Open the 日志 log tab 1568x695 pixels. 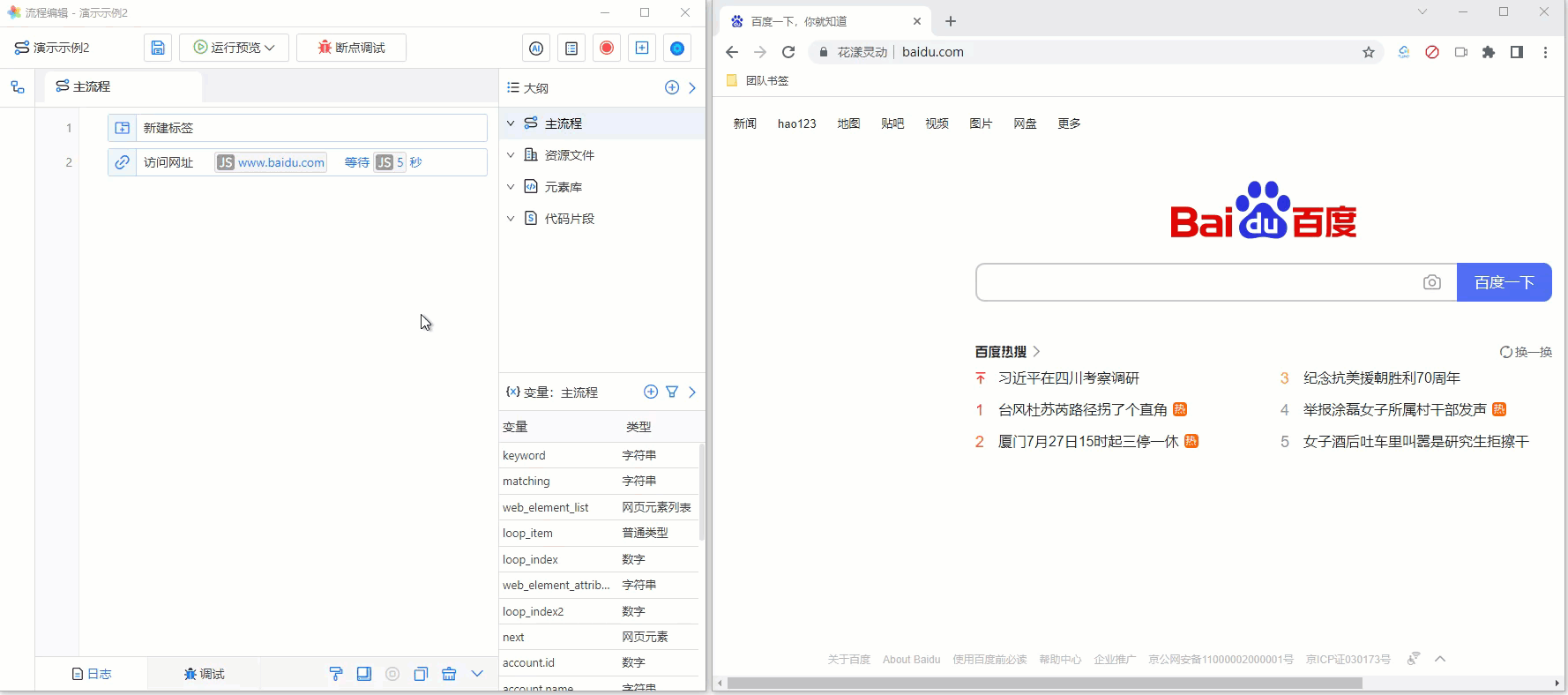92,674
